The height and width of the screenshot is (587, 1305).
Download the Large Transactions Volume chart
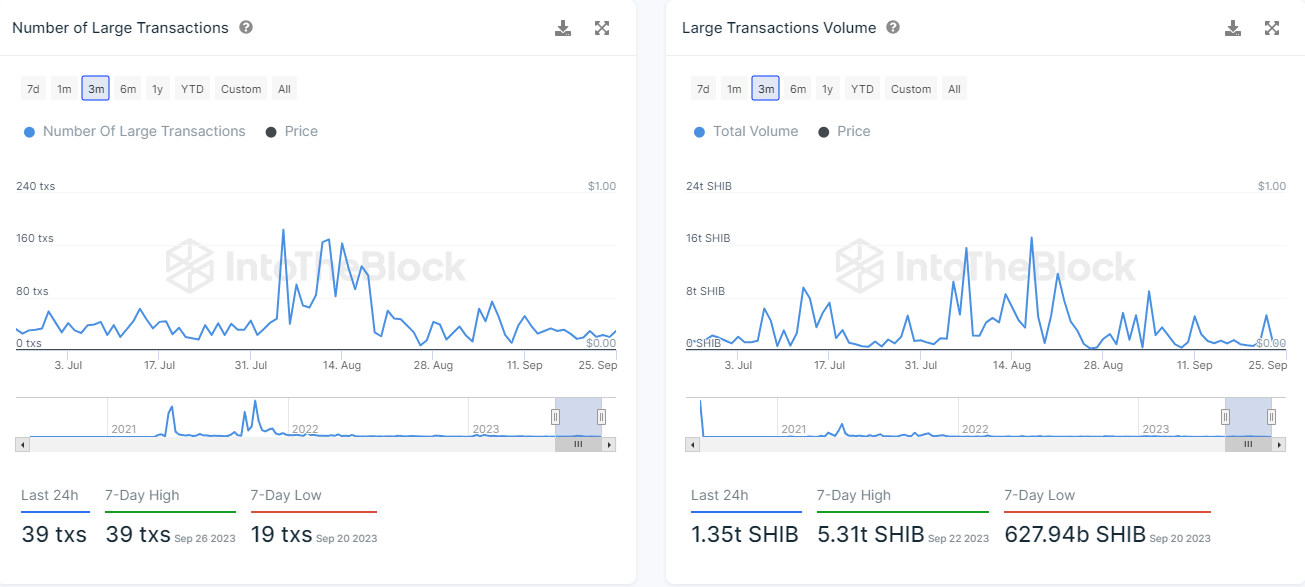pos(1233,28)
